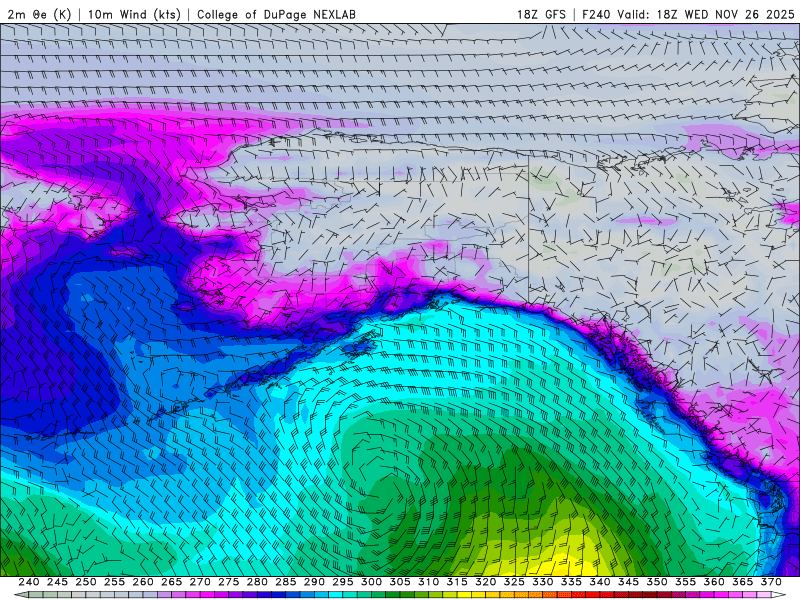Click the 360 value on the color scale
This screenshot has width=800, height=600.
pos(714,582)
